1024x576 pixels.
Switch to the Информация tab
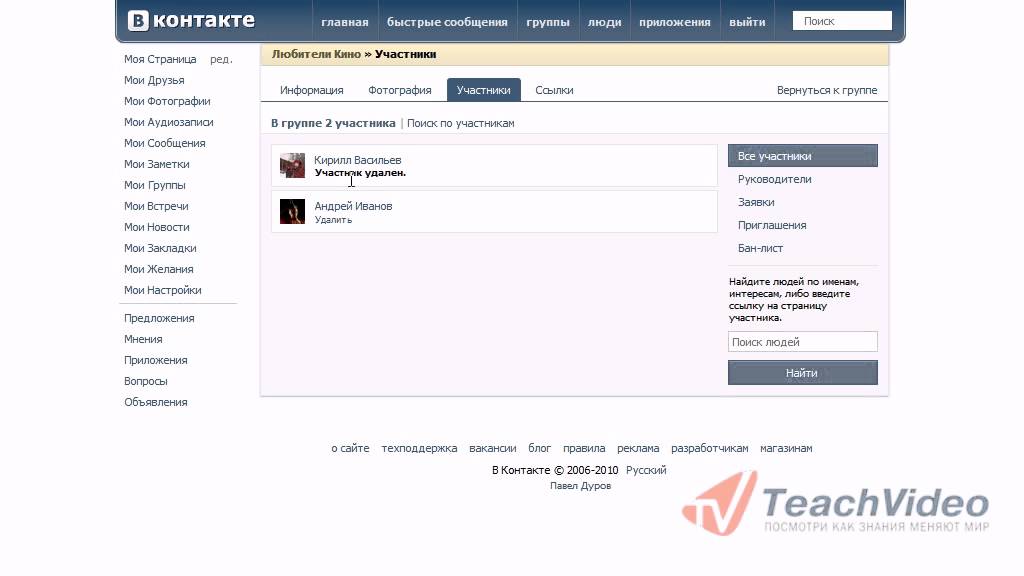pos(312,90)
